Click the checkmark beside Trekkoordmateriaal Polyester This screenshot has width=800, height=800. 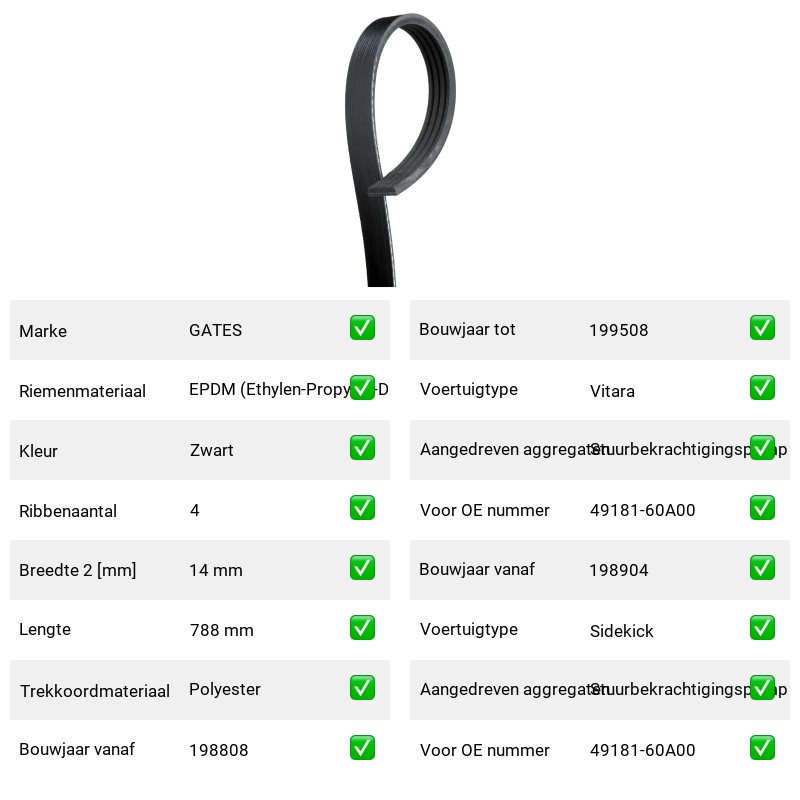[362, 688]
